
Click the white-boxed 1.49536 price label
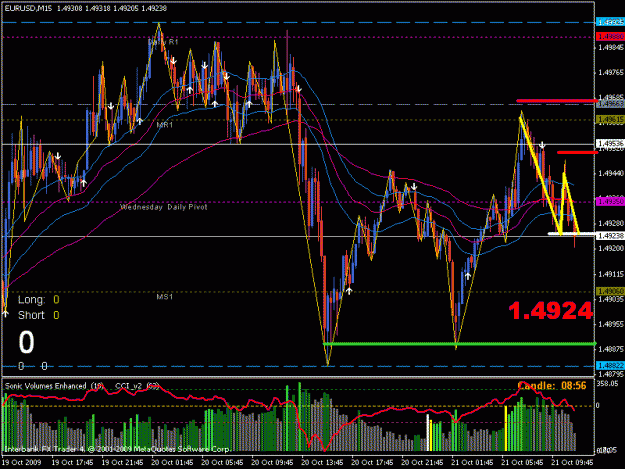click(610, 143)
